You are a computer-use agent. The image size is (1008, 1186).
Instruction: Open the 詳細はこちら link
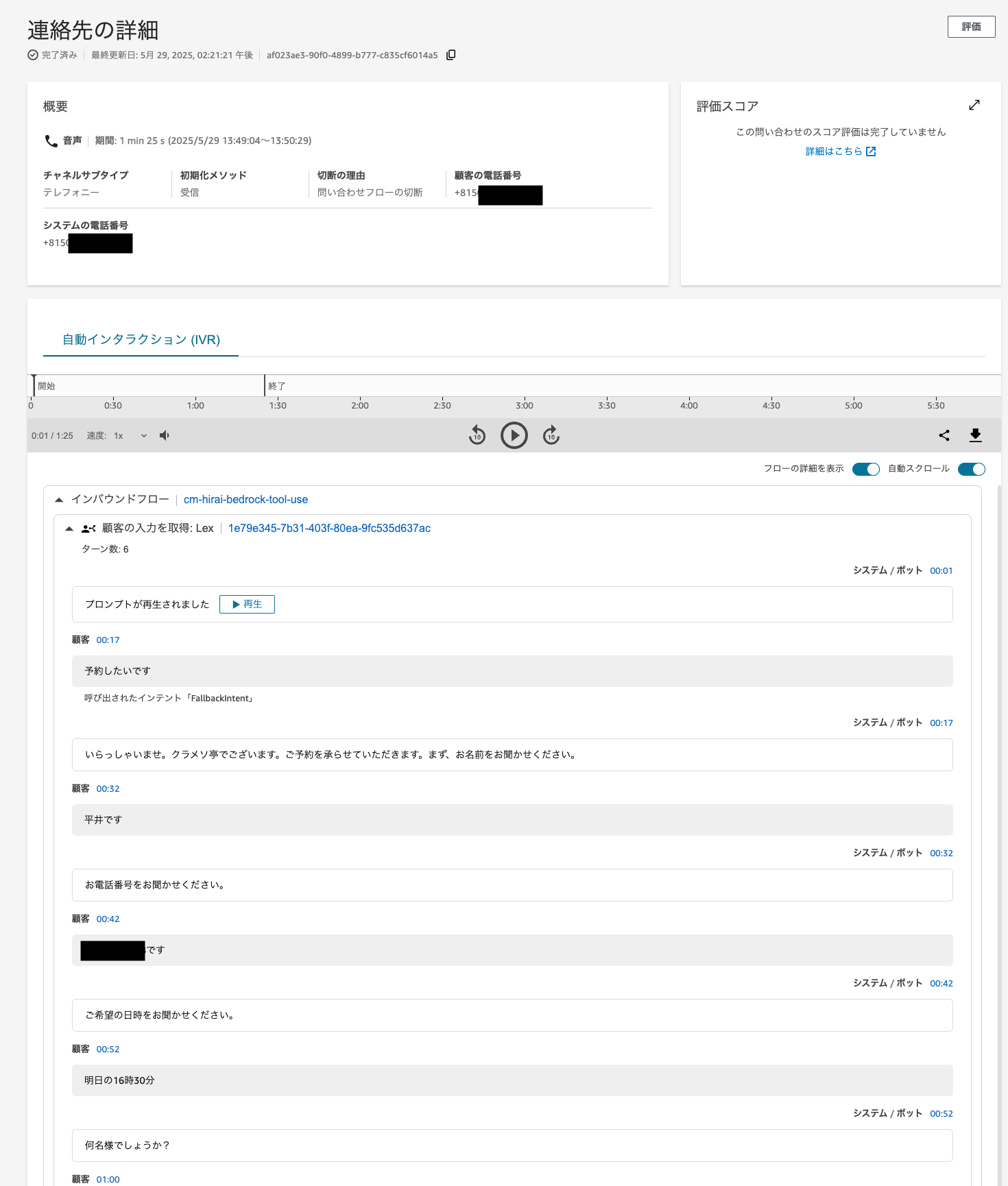834,152
